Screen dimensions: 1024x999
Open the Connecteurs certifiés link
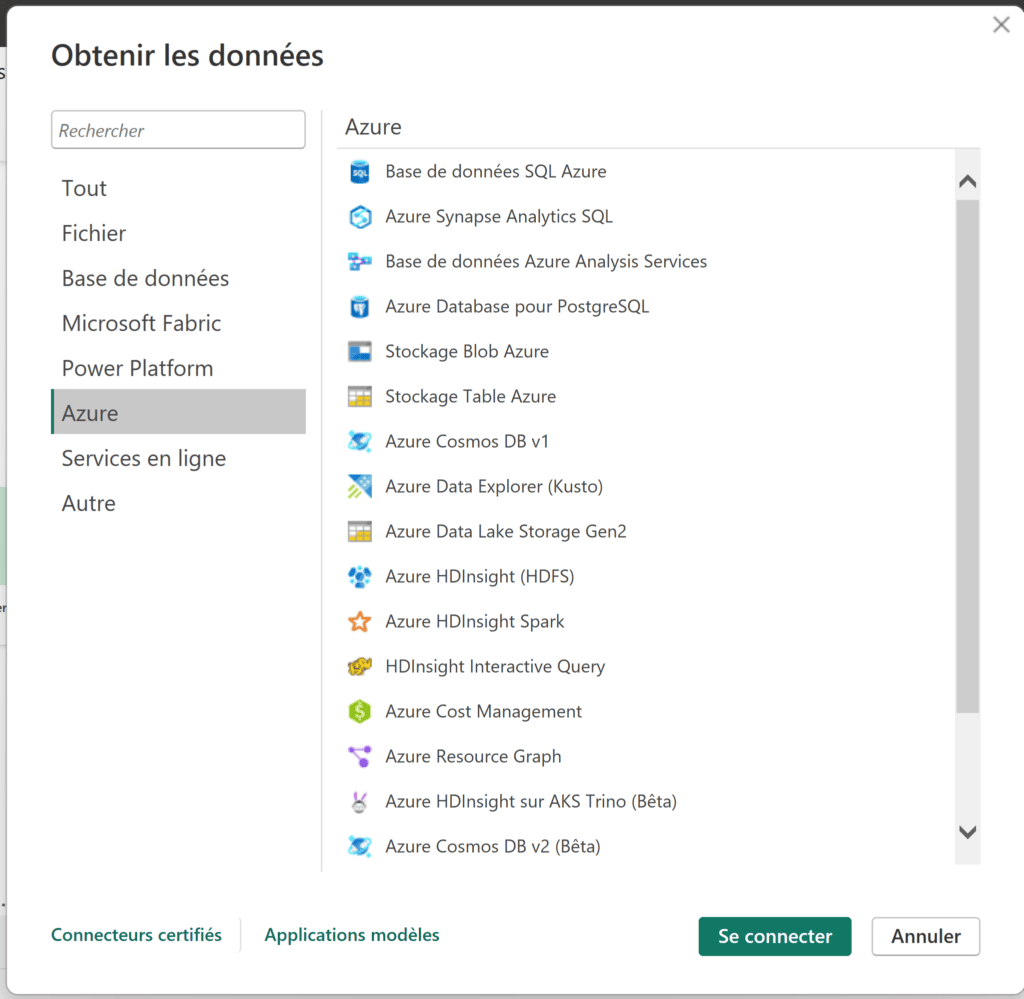(x=136, y=935)
